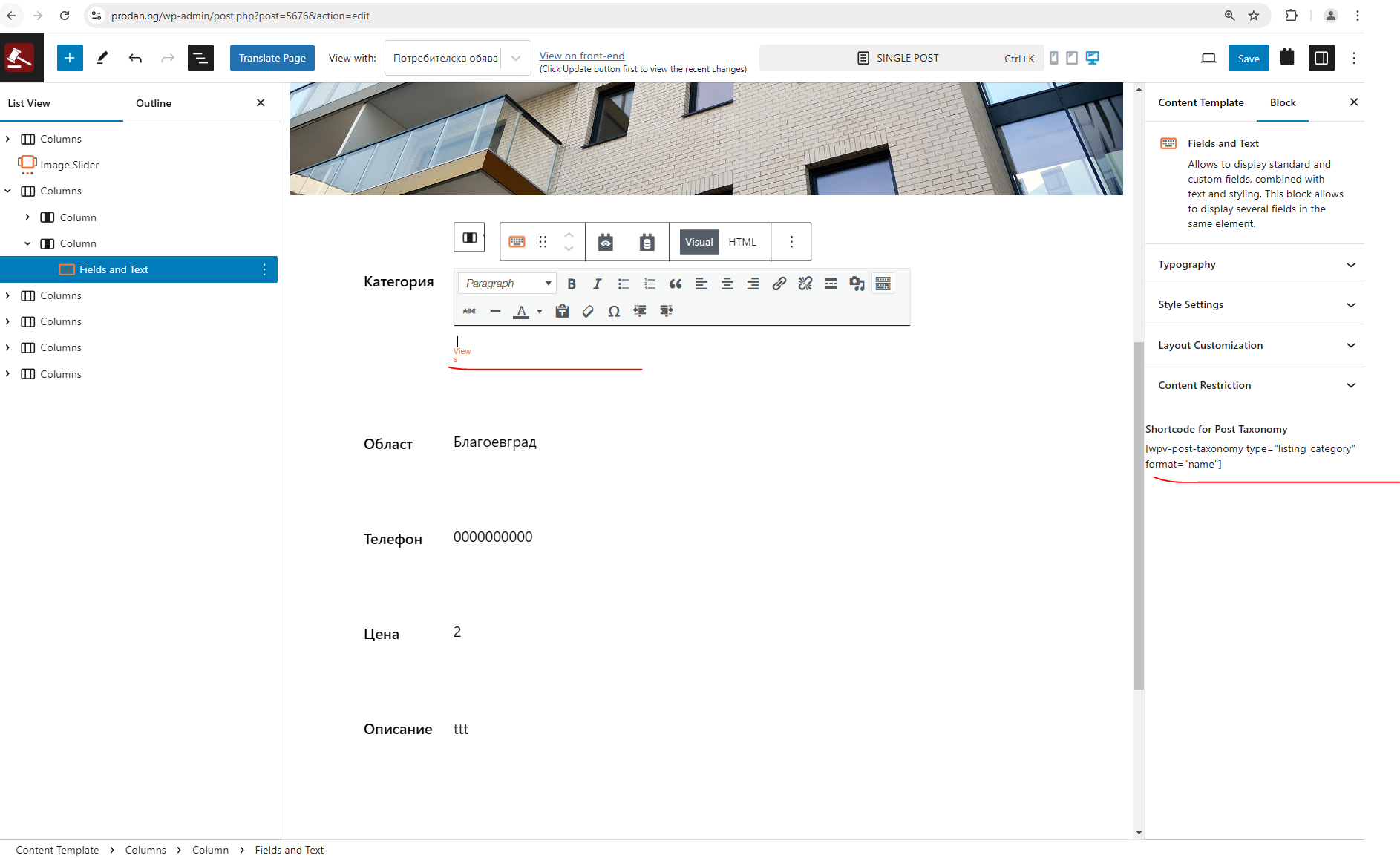The width and height of the screenshot is (1400, 858).
Task: Open the View with dropdown
Action: tap(457, 58)
